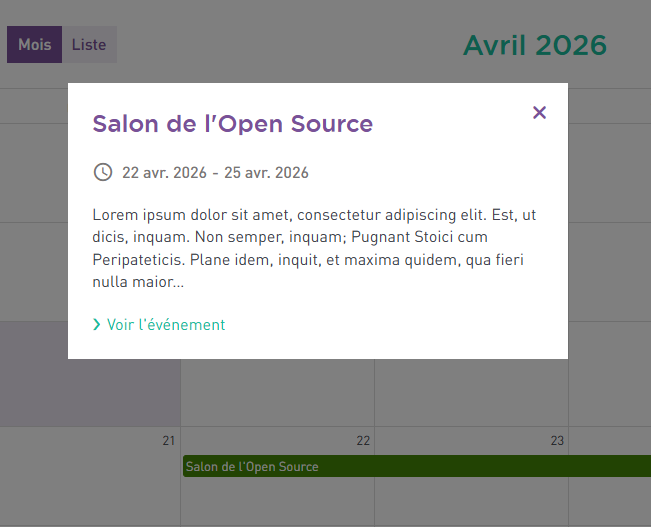This screenshot has width=651, height=527.
Task: Click the chevron arrow before Voir l'événement
Action: (97, 325)
